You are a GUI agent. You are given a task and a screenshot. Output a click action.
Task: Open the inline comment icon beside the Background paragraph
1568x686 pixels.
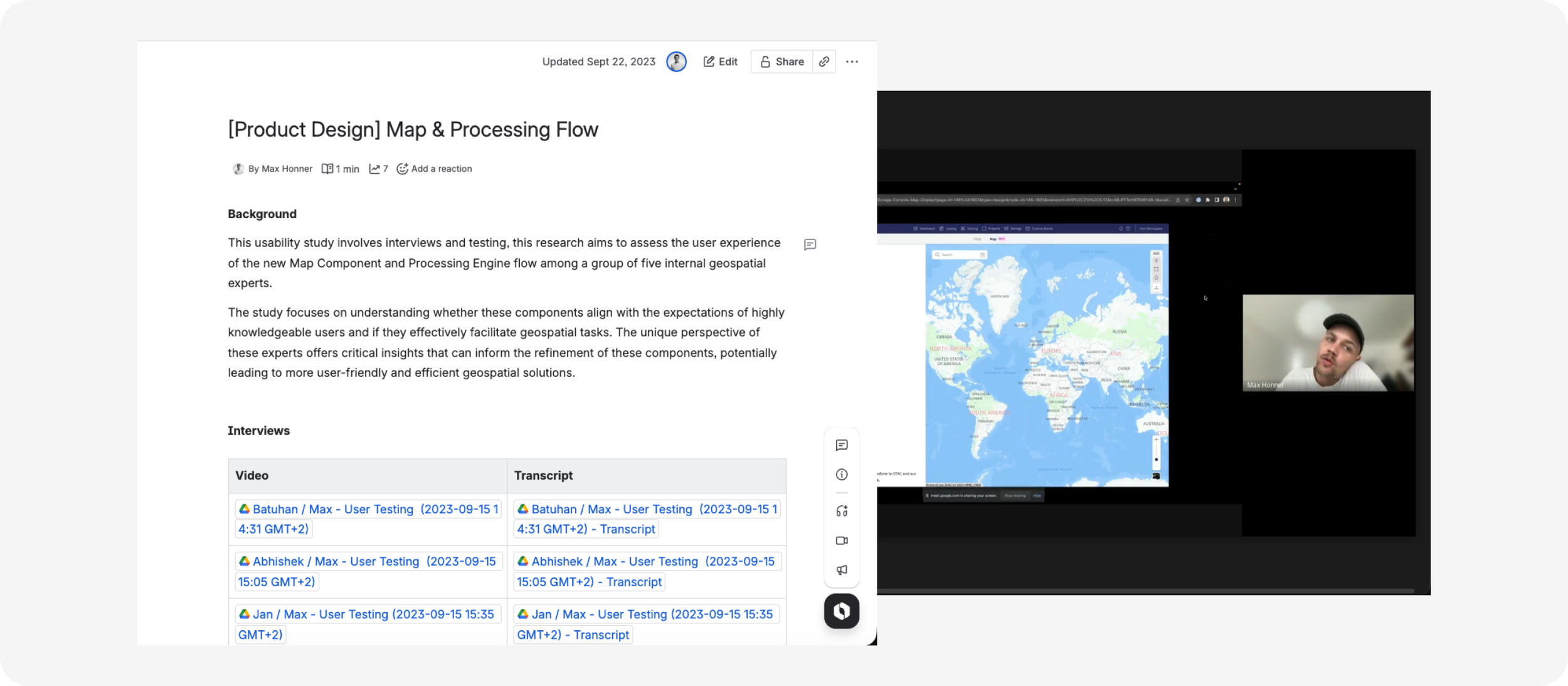pos(810,245)
